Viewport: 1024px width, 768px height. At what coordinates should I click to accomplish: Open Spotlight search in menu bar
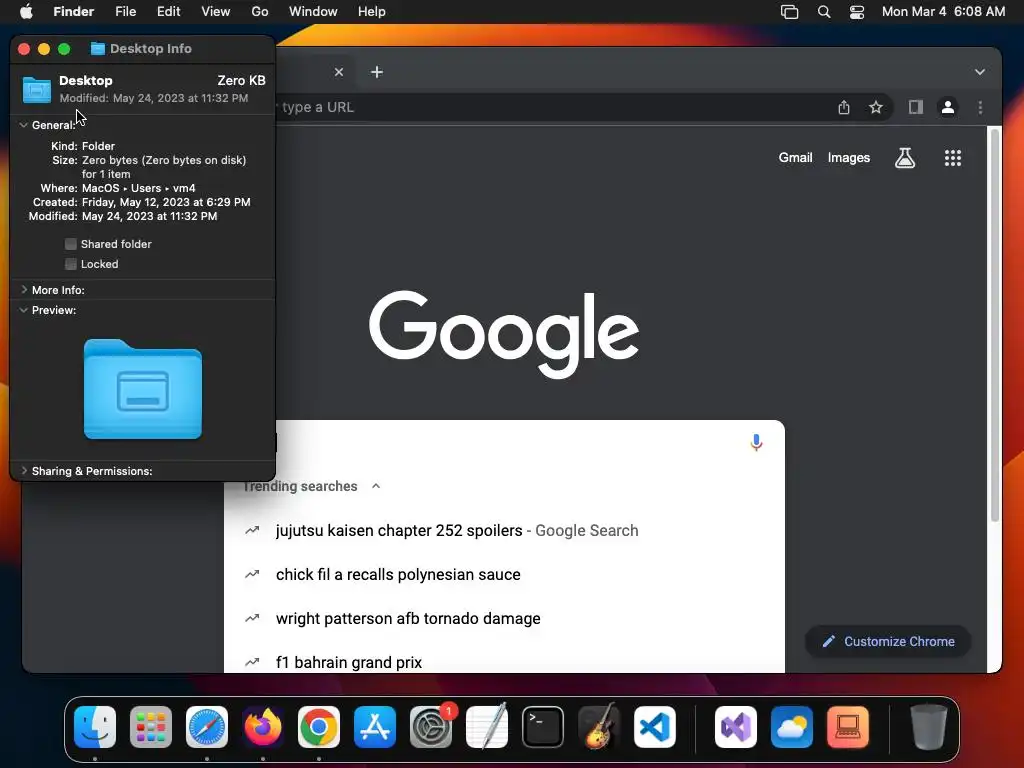[x=824, y=12]
